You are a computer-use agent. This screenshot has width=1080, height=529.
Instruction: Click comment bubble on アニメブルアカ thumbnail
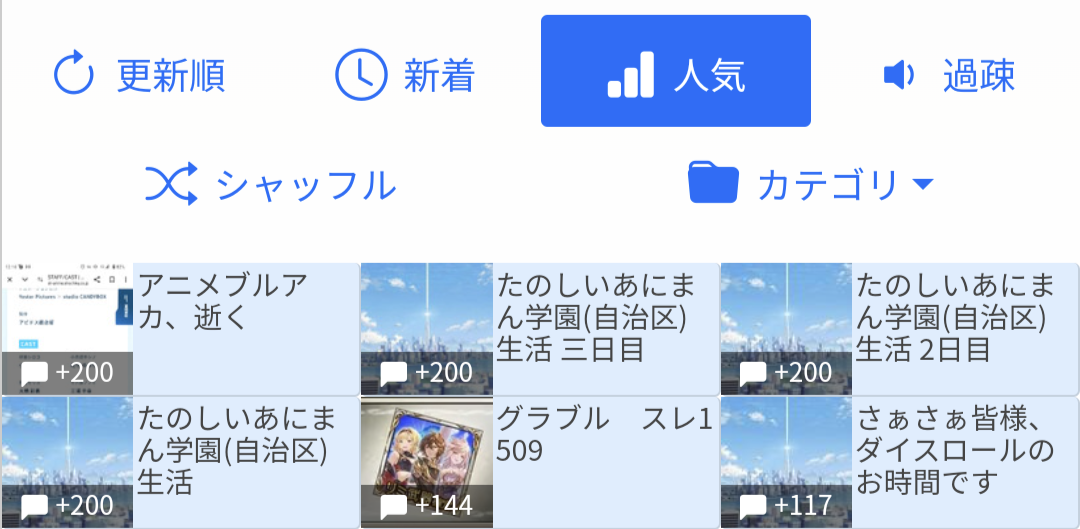34,374
